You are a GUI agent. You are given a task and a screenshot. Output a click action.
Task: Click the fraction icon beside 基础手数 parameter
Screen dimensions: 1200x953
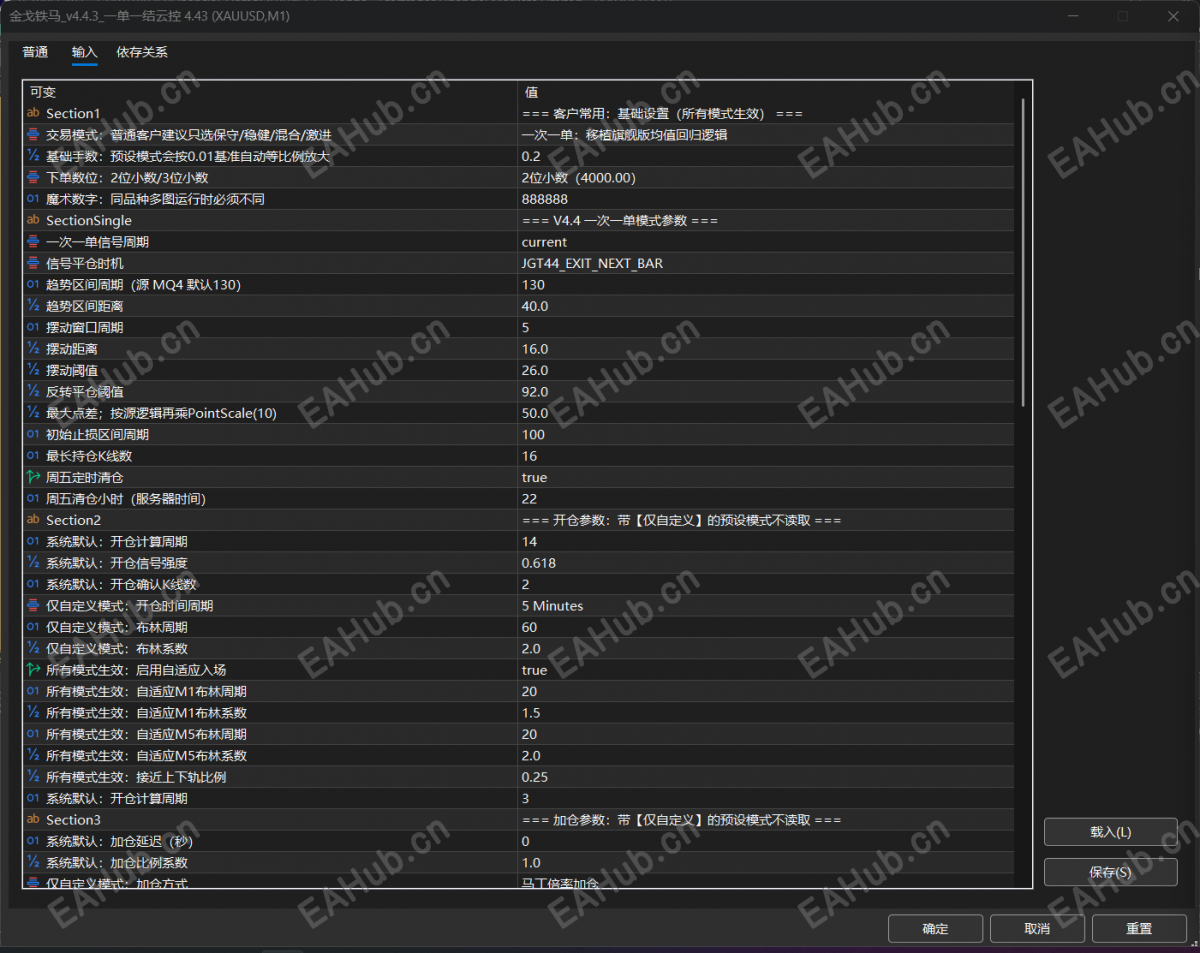pos(33,156)
